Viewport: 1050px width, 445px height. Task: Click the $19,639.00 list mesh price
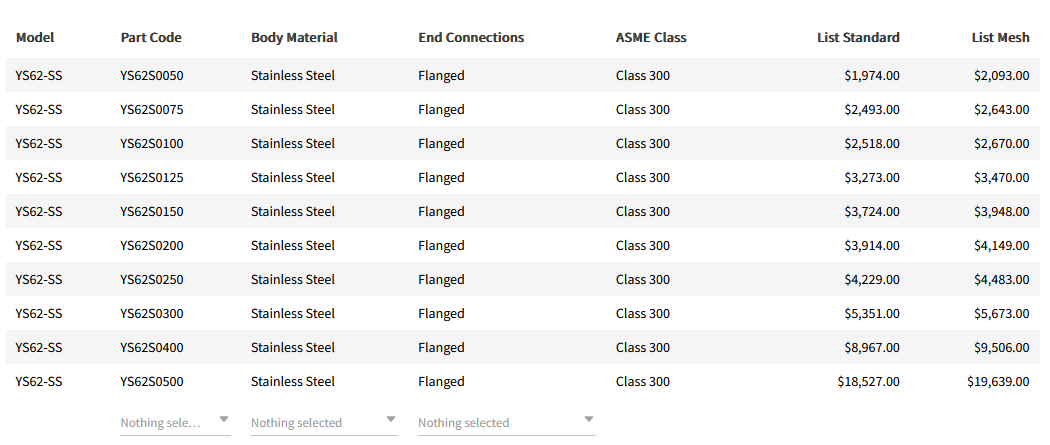[x=998, y=382]
